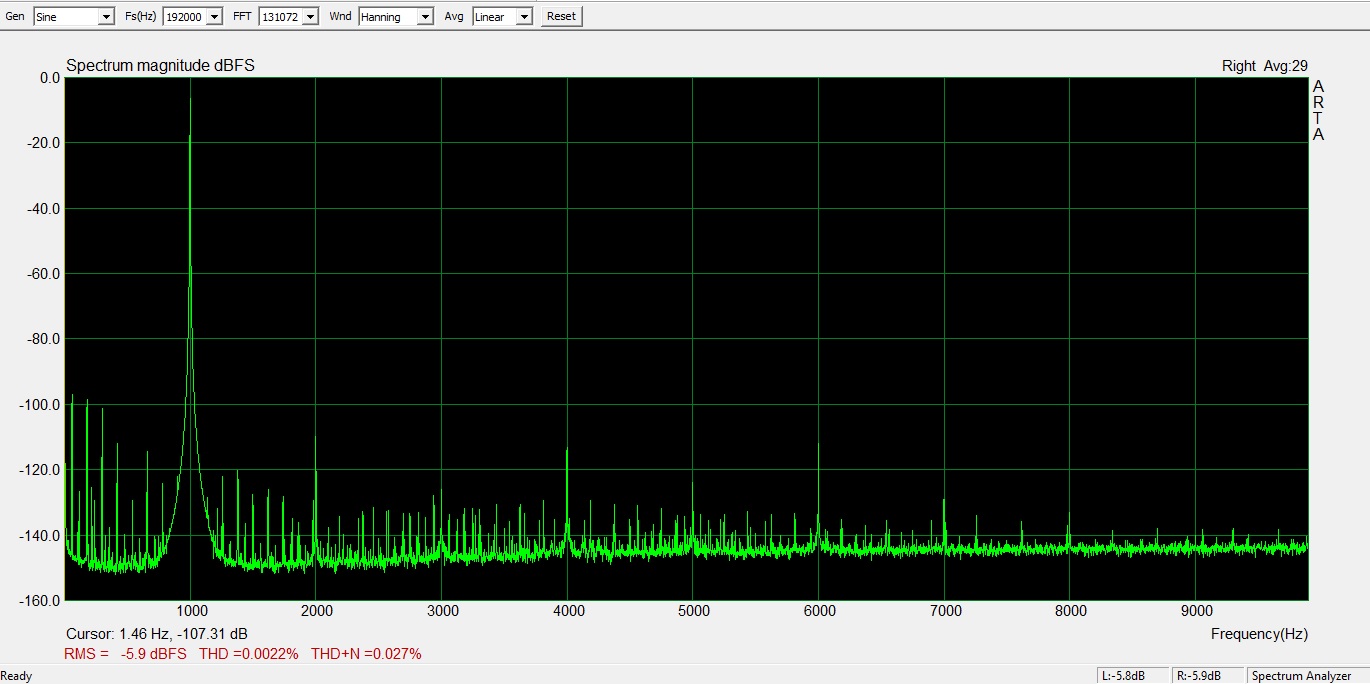The image size is (1370, 684).
Task: Click the Reset button
Action: (x=561, y=17)
